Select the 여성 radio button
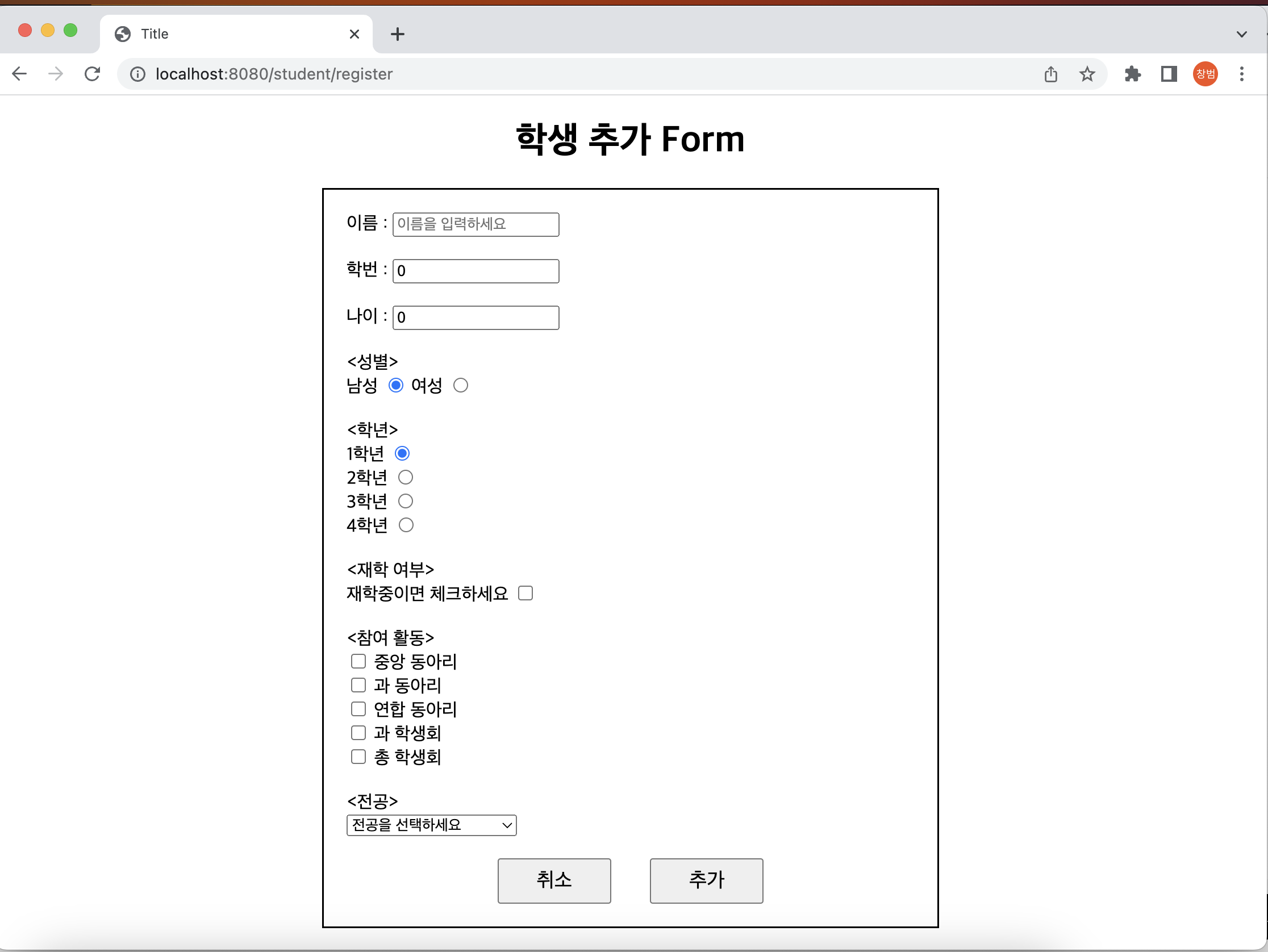 click(460, 386)
